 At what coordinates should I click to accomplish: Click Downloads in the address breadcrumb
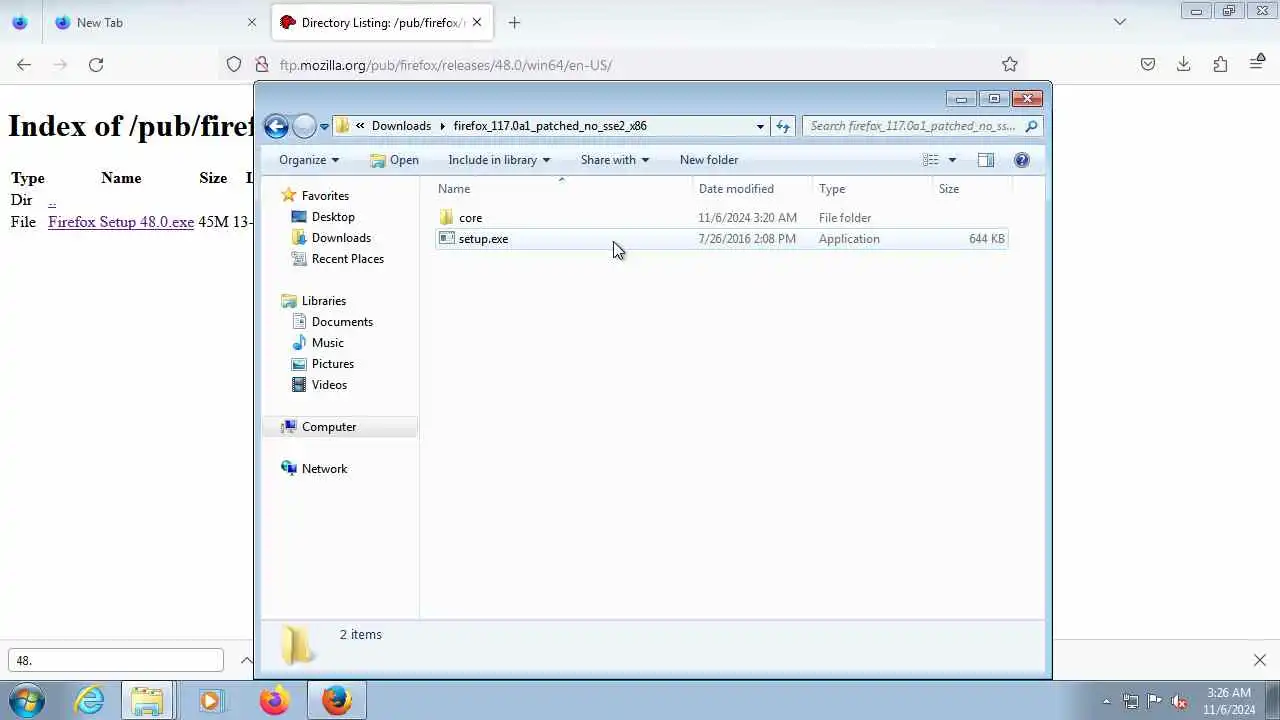tap(401, 126)
